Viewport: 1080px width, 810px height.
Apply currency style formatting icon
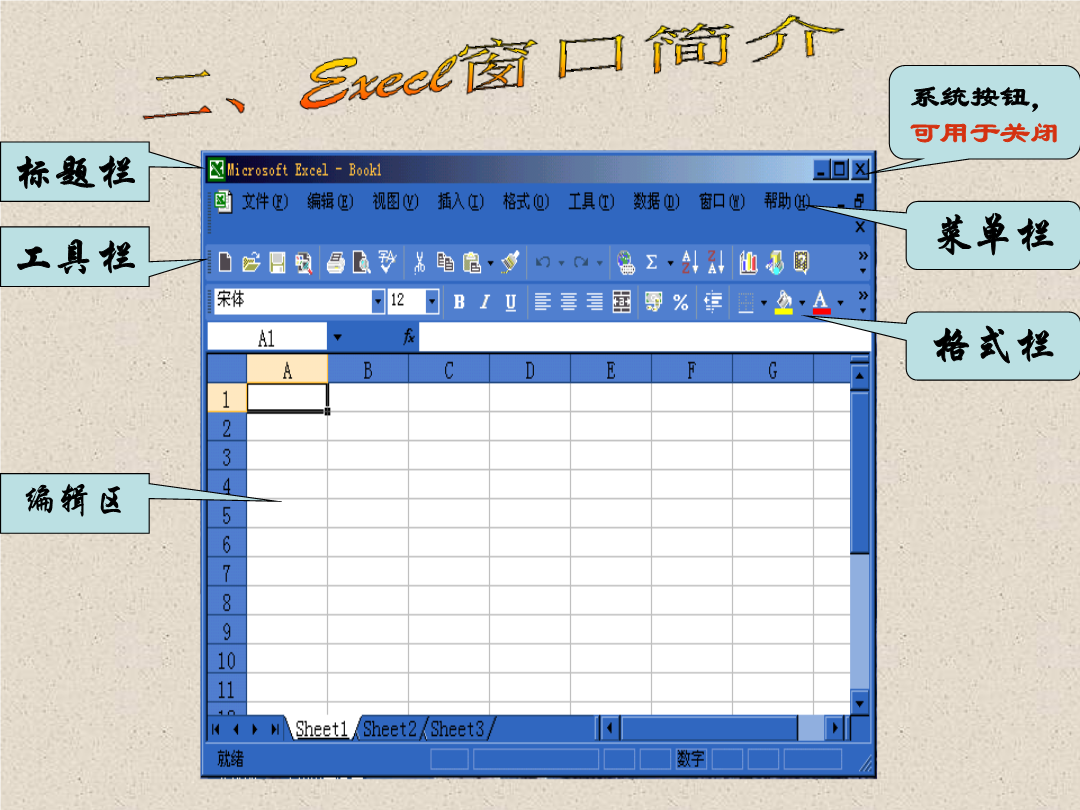pos(654,302)
